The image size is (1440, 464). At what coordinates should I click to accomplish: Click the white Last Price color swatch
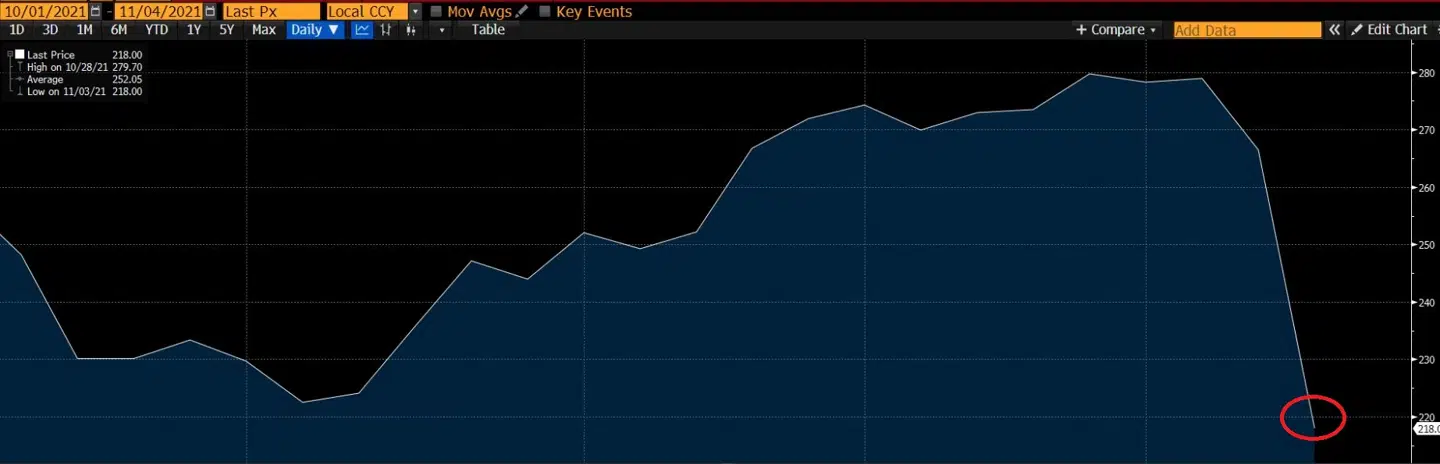click(x=20, y=54)
